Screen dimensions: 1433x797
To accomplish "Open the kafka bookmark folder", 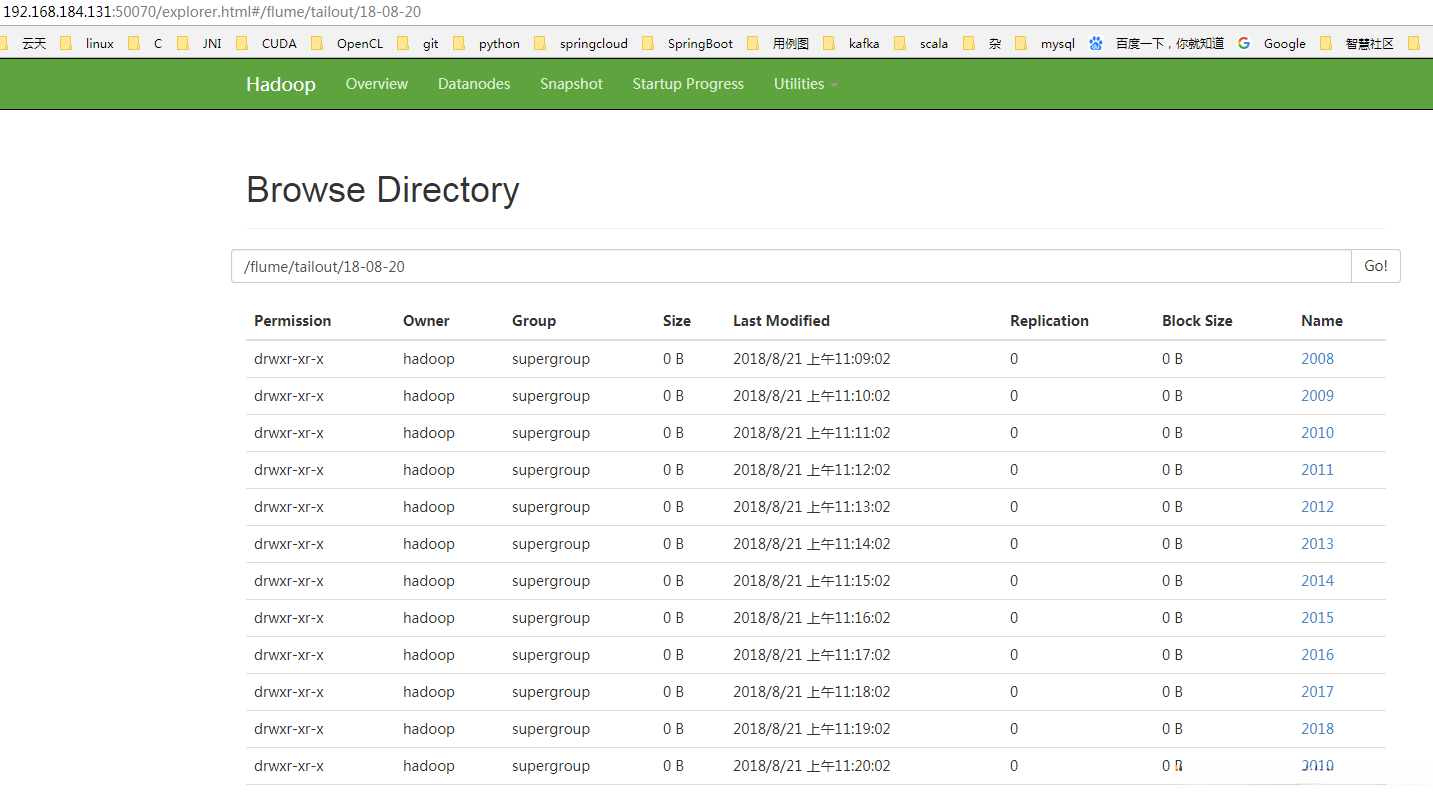I will pyautogui.click(x=863, y=43).
